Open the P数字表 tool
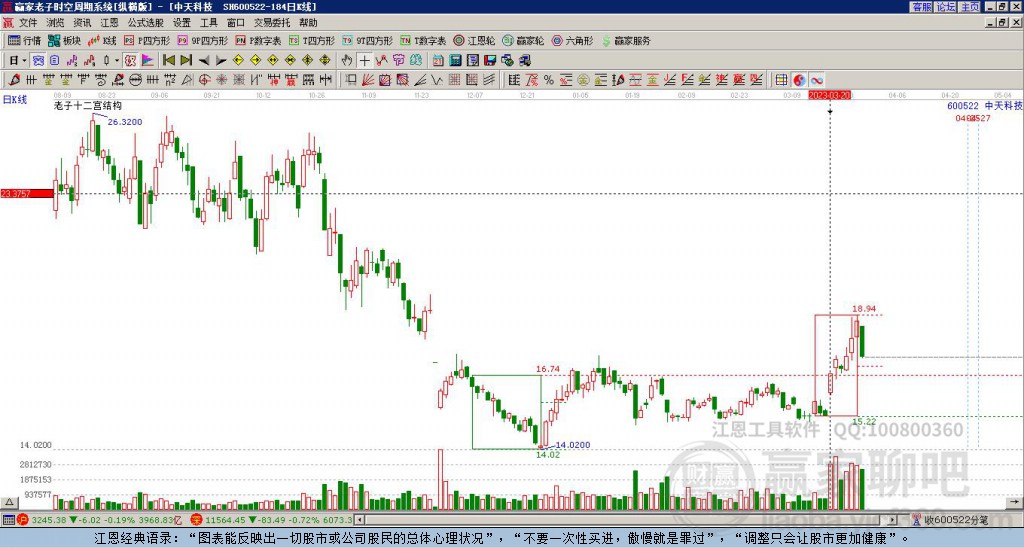This screenshot has width=1024, height=548. (259, 40)
